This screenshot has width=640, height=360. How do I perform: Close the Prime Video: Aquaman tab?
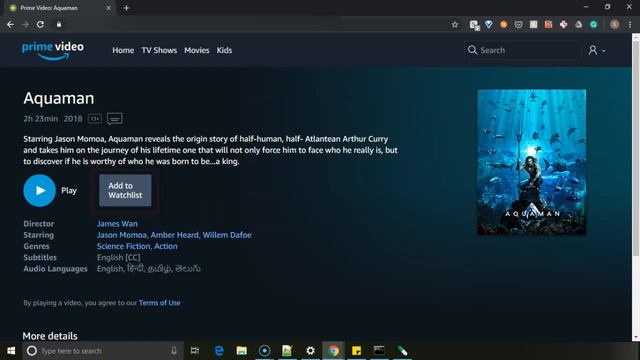pyautogui.click(x=109, y=8)
